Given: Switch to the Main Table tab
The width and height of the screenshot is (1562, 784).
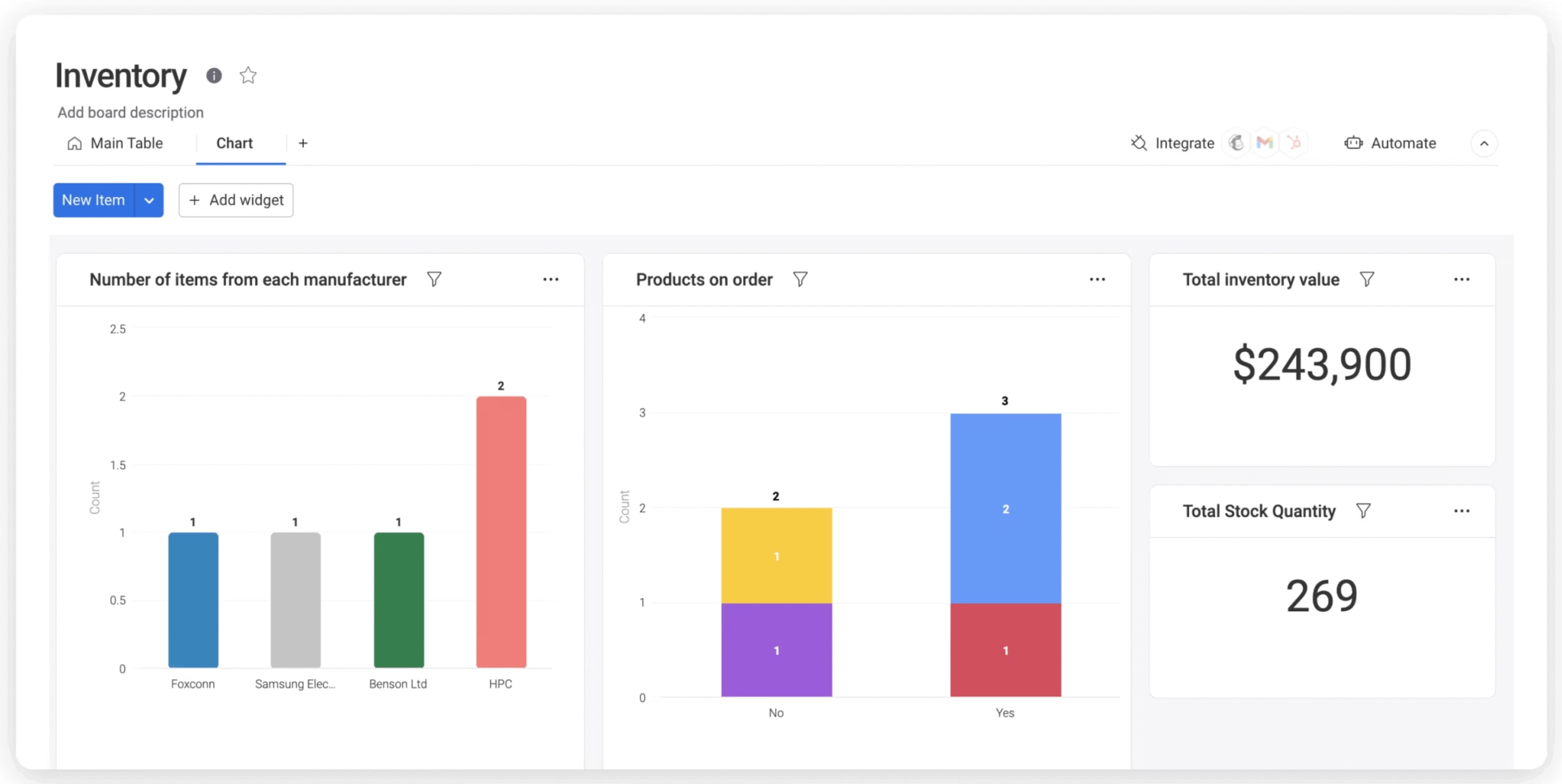Looking at the screenshot, I should (126, 143).
